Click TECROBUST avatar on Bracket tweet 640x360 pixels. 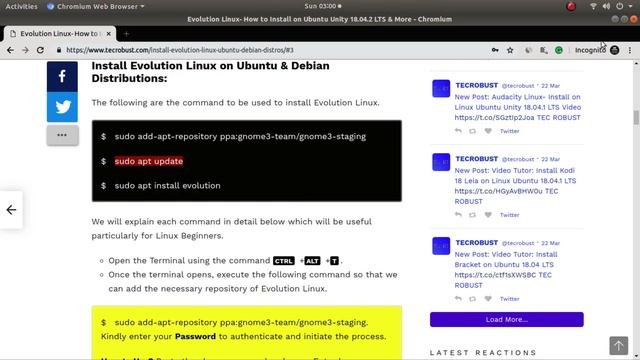click(x=441, y=246)
